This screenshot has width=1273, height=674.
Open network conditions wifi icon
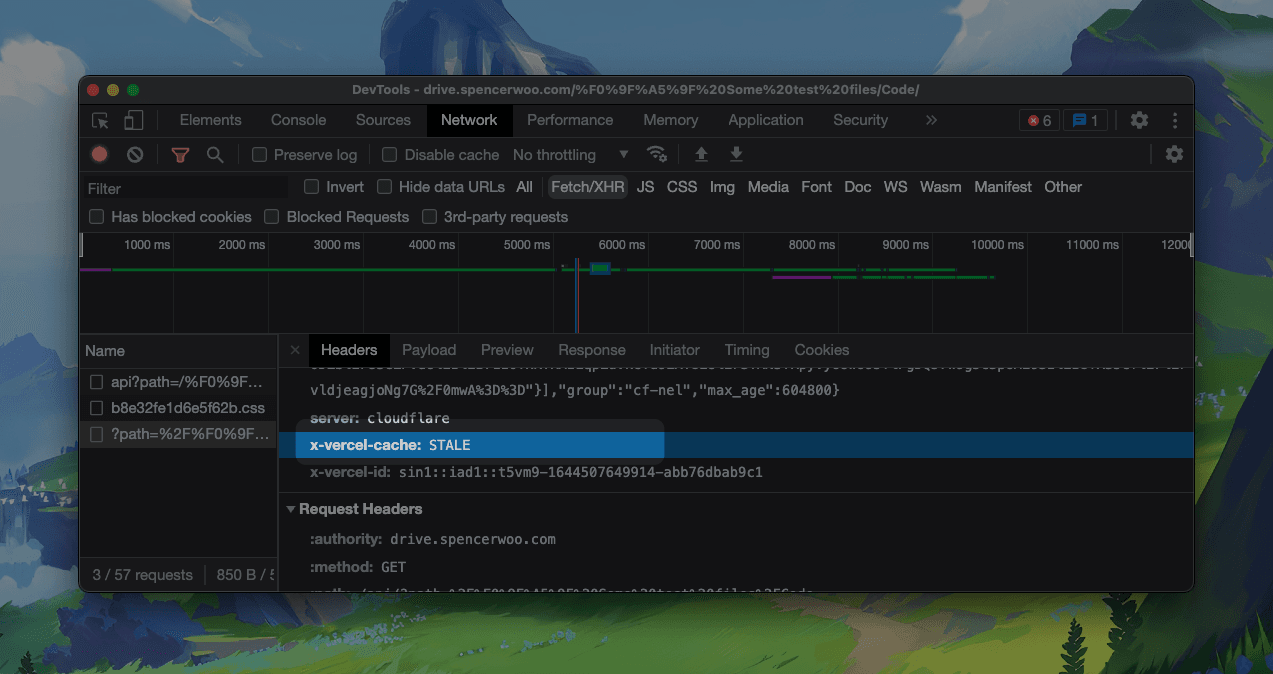pos(657,154)
